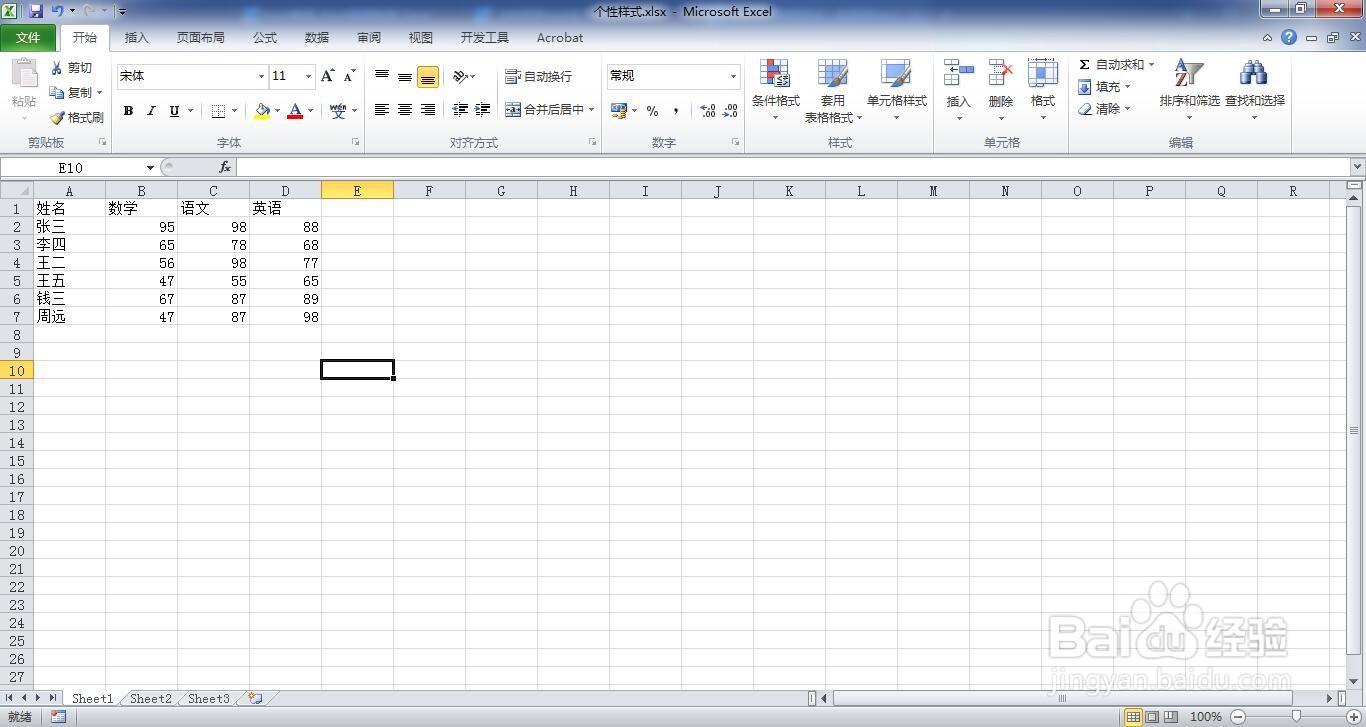Image resolution: width=1366 pixels, height=727 pixels.
Task: Increase font size with the large A icon
Action: [328, 76]
